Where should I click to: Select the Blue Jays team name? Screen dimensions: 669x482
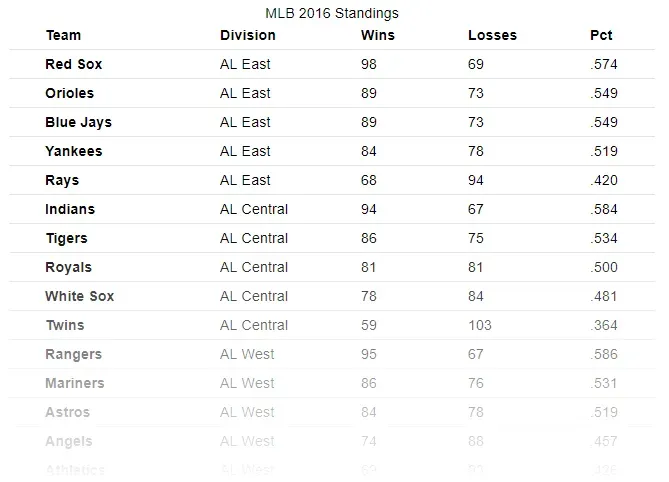click(78, 122)
